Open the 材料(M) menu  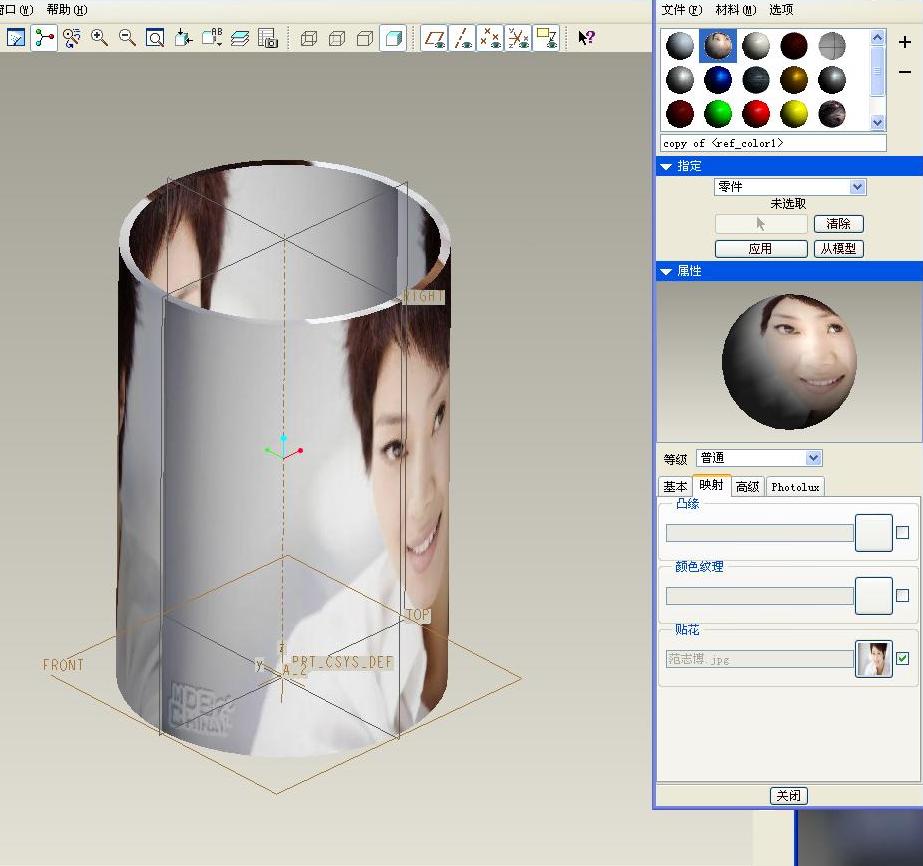pos(734,10)
